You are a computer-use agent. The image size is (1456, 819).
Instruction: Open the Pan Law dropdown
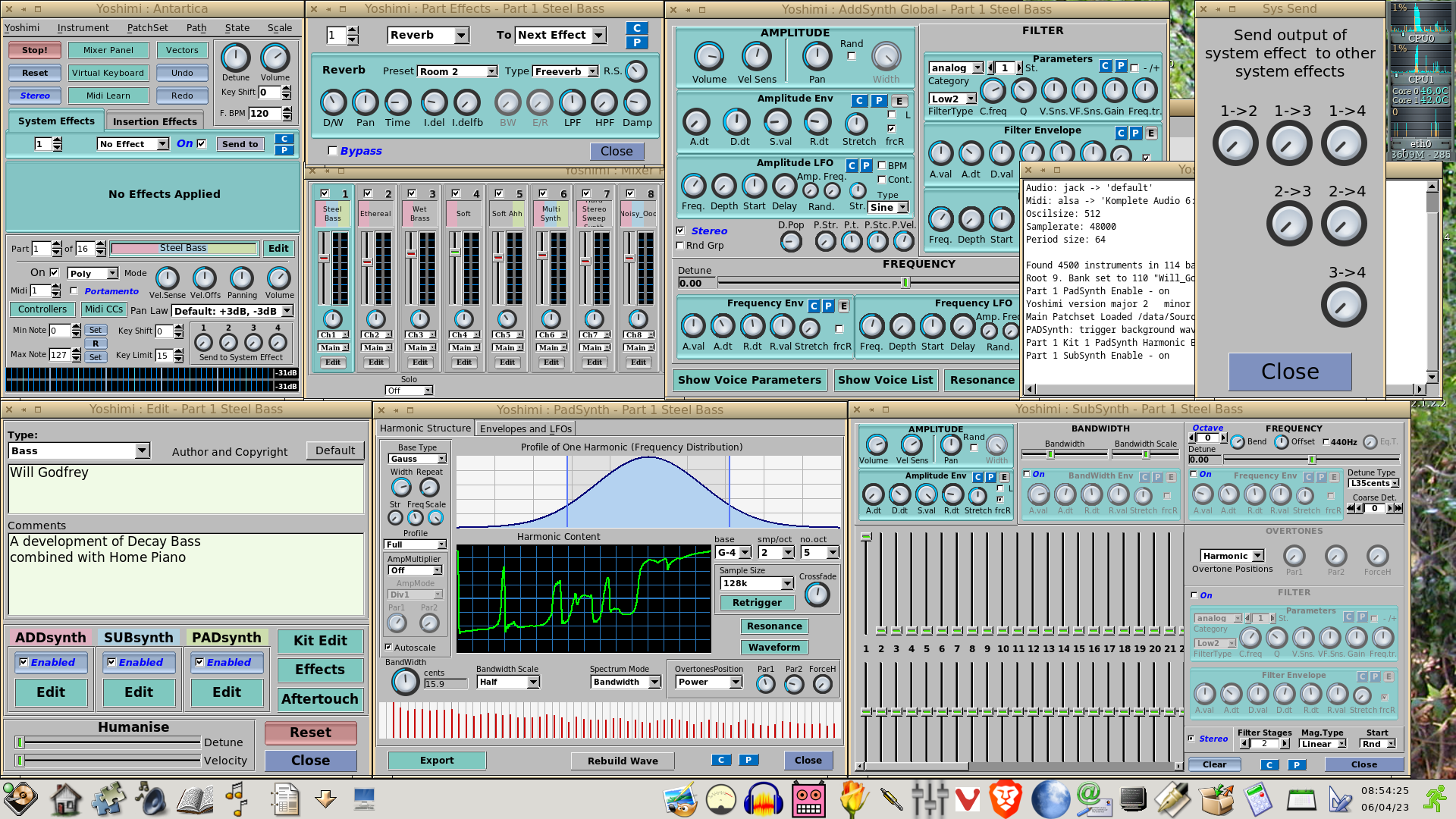[x=232, y=311]
